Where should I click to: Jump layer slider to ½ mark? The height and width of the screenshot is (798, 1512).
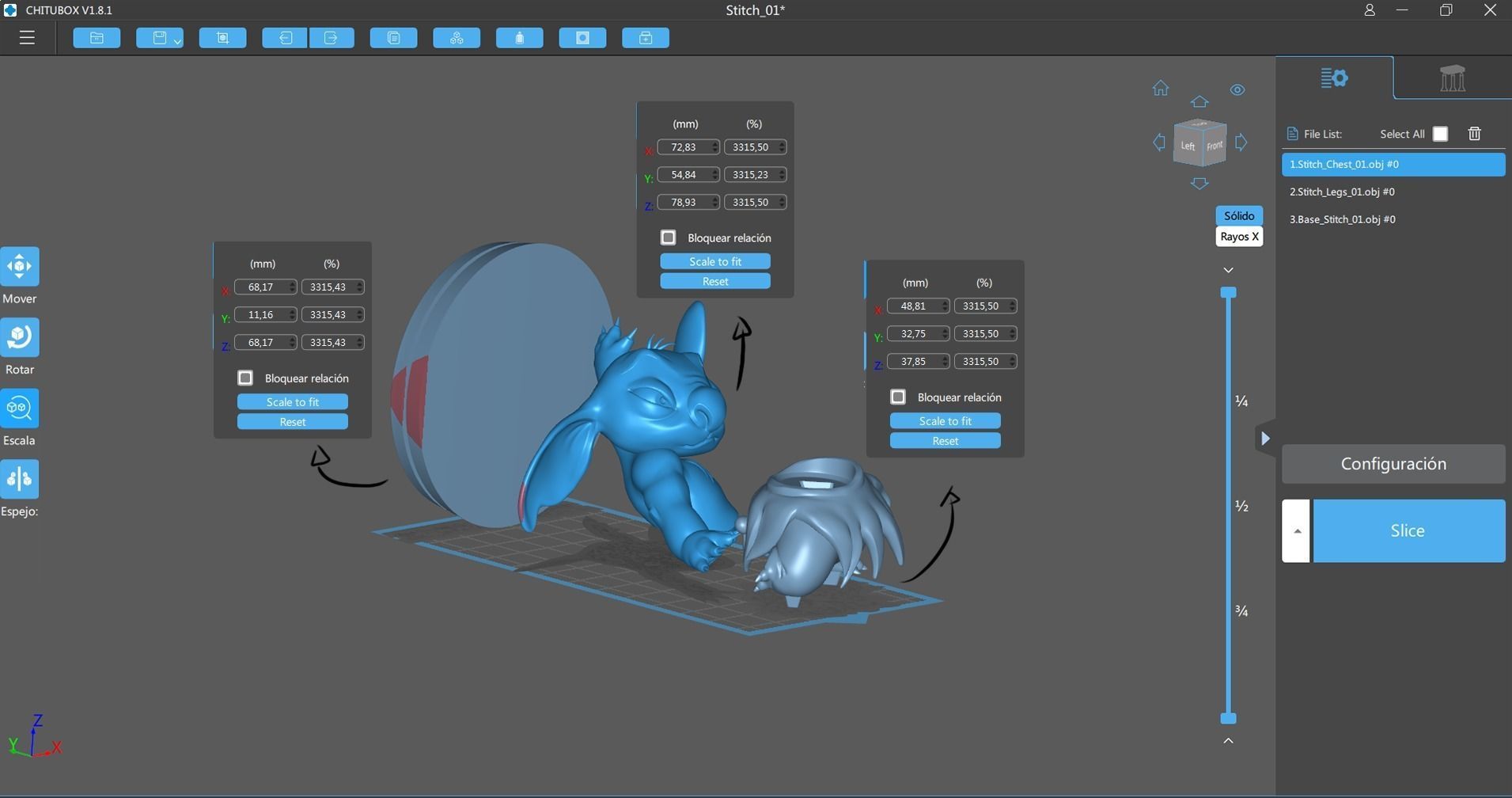[x=1241, y=507]
